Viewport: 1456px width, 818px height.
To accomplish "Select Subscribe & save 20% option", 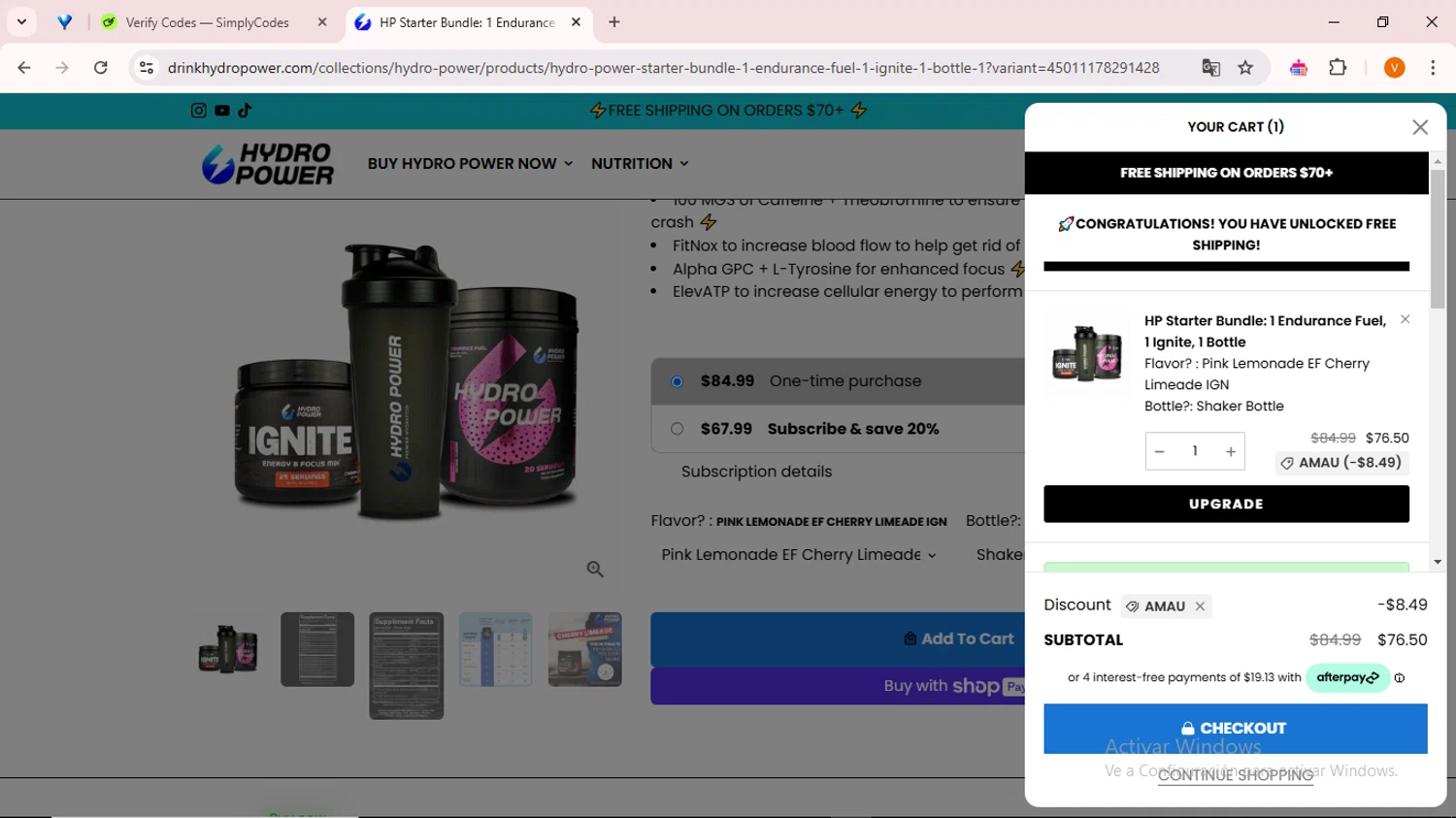I will (x=677, y=429).
